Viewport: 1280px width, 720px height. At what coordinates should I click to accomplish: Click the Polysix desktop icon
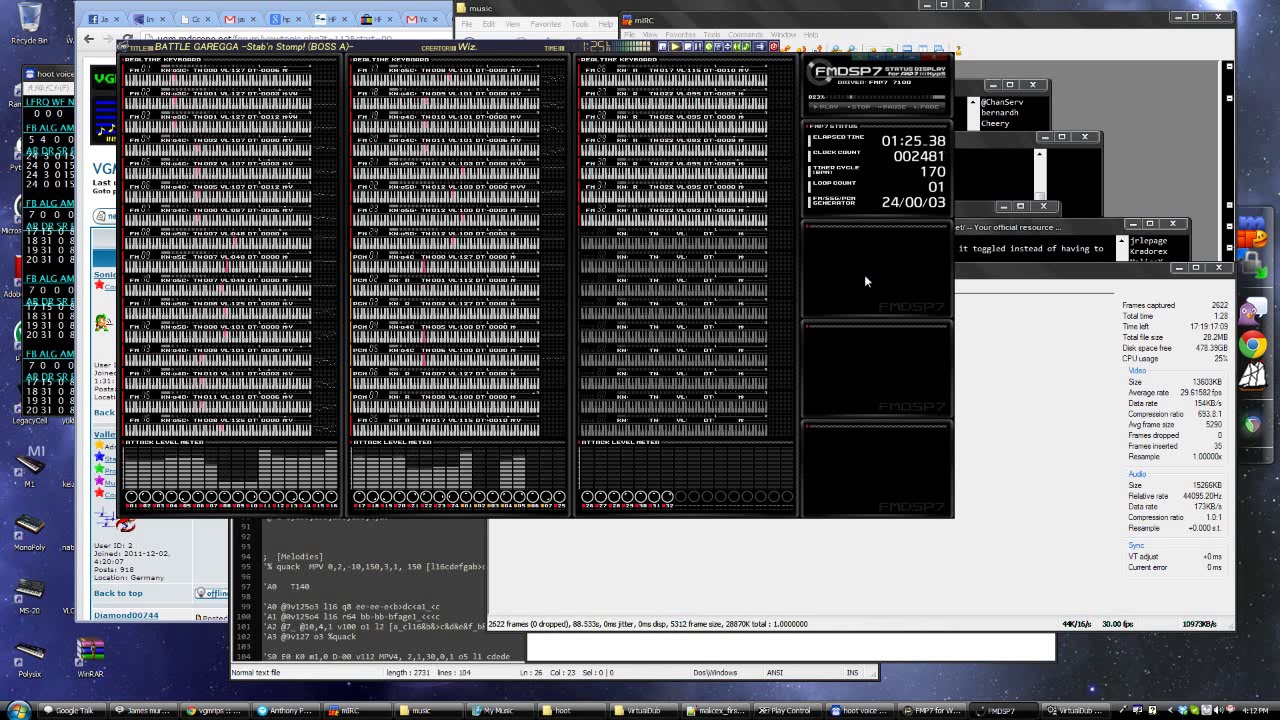pos(30,657)
